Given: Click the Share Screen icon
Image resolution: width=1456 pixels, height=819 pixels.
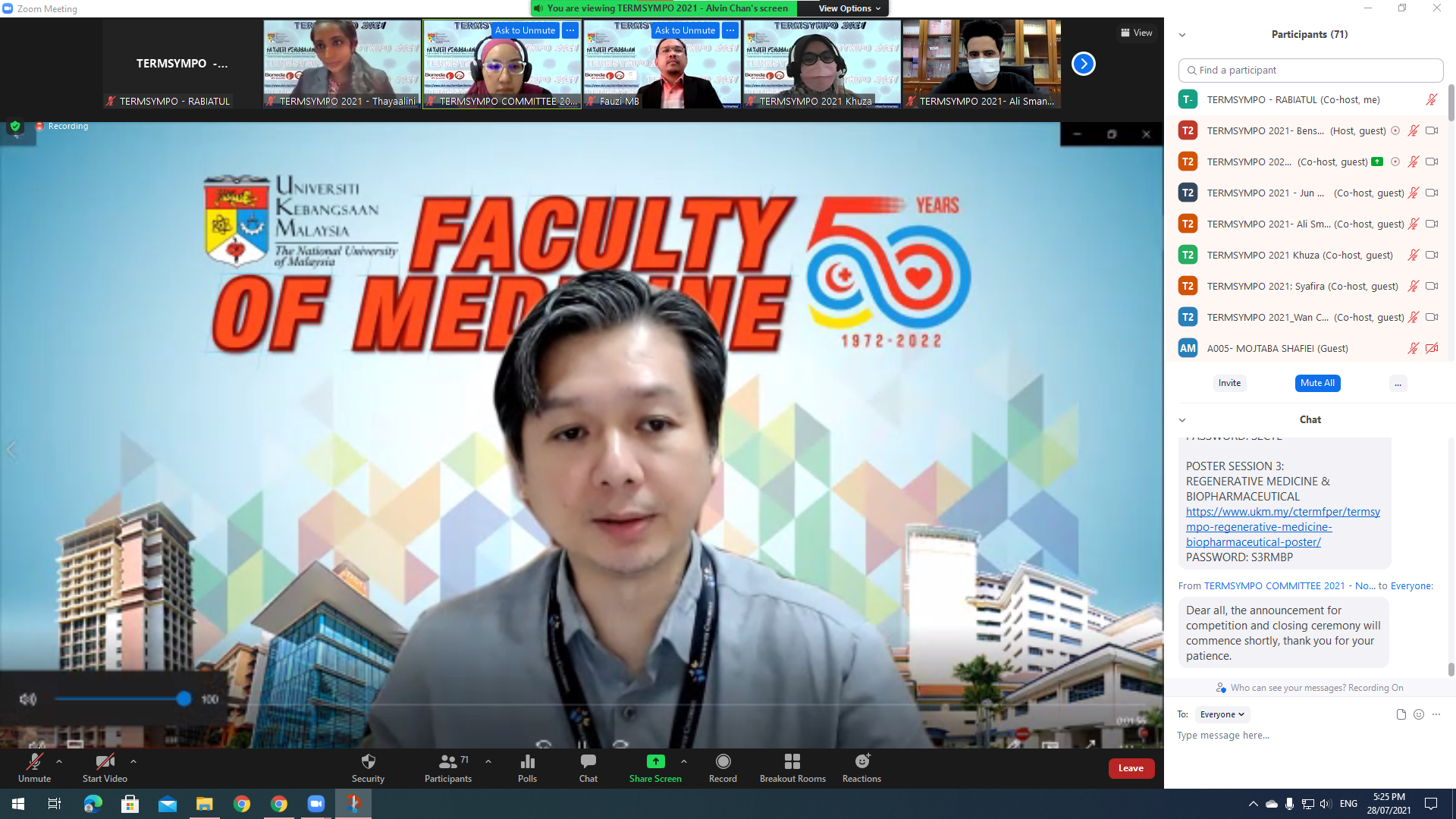Looking at the screenshot, I should point(655,762).
